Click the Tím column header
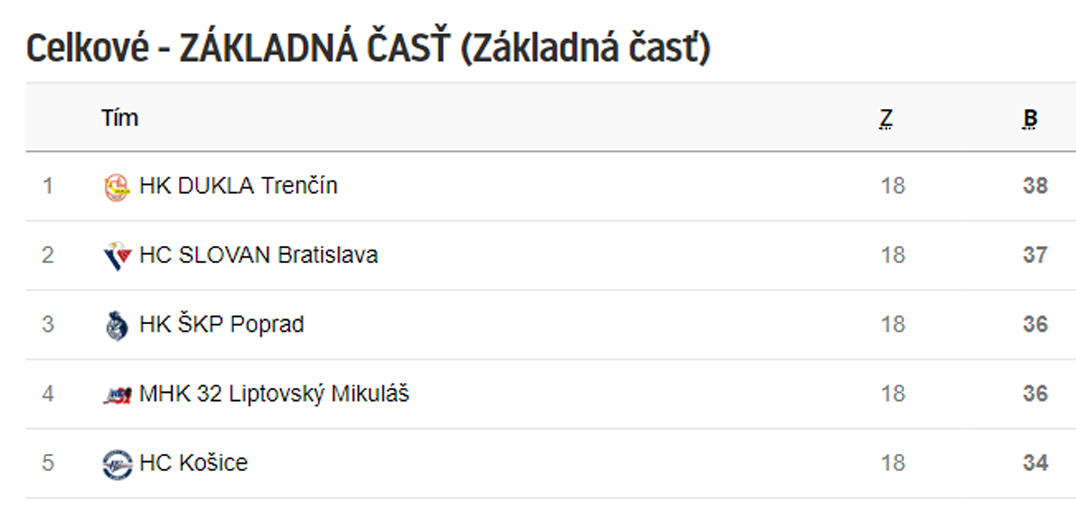Viewport: 1076px width, 507px height. 120,118
